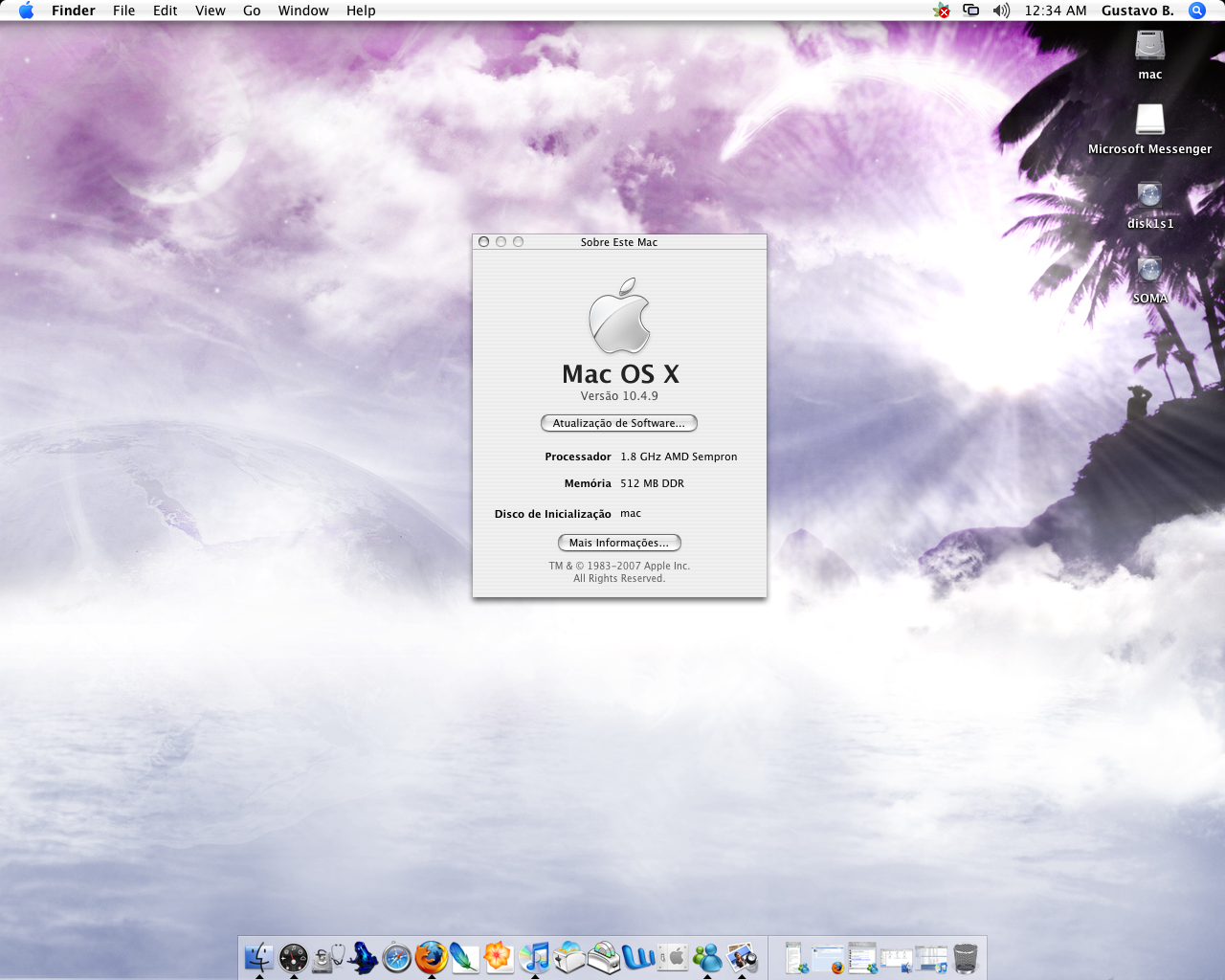Open MSN Messenger buddies icon in Dock
Image resolution: width=1225 pixels, height=980 pixels.
(707, 957)
